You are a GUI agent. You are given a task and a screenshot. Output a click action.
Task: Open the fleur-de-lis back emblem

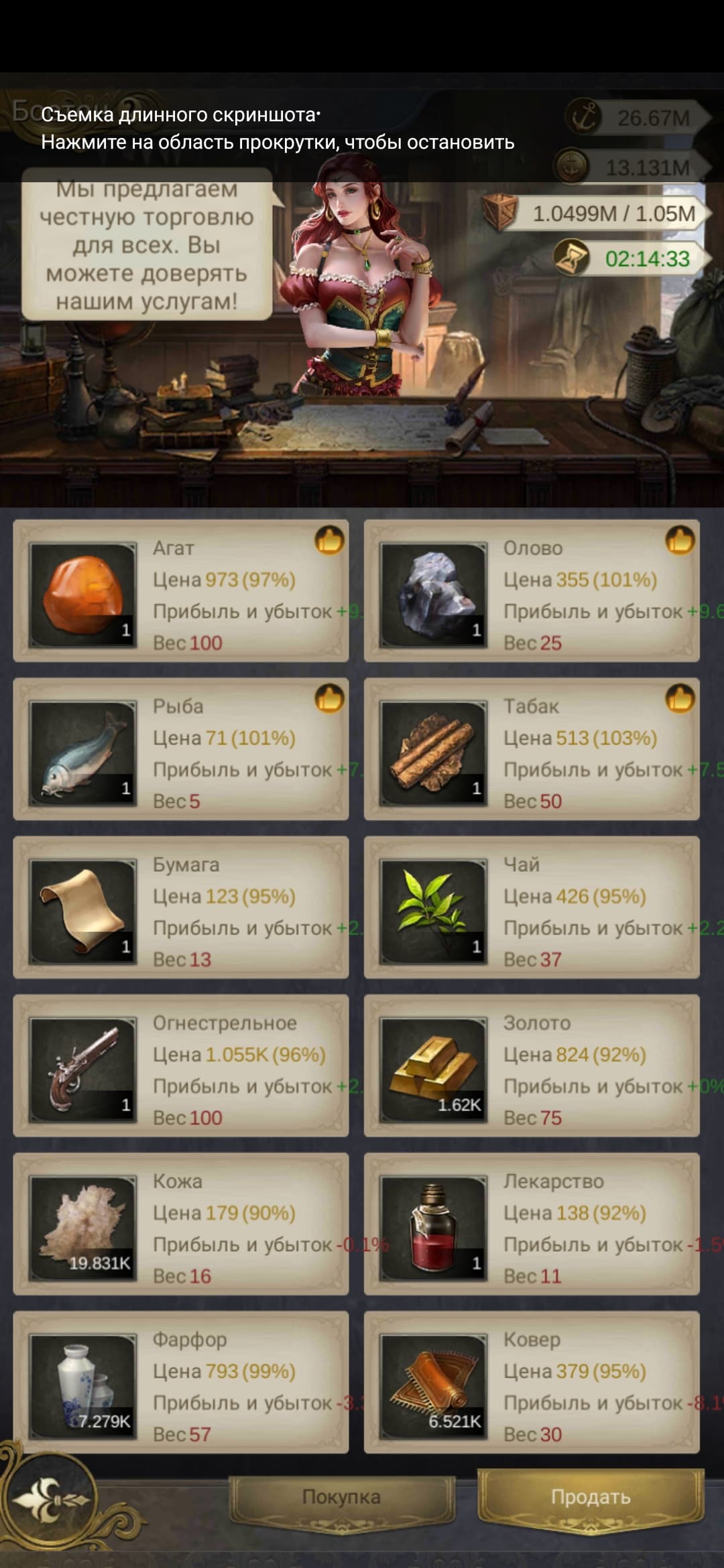50,1498
